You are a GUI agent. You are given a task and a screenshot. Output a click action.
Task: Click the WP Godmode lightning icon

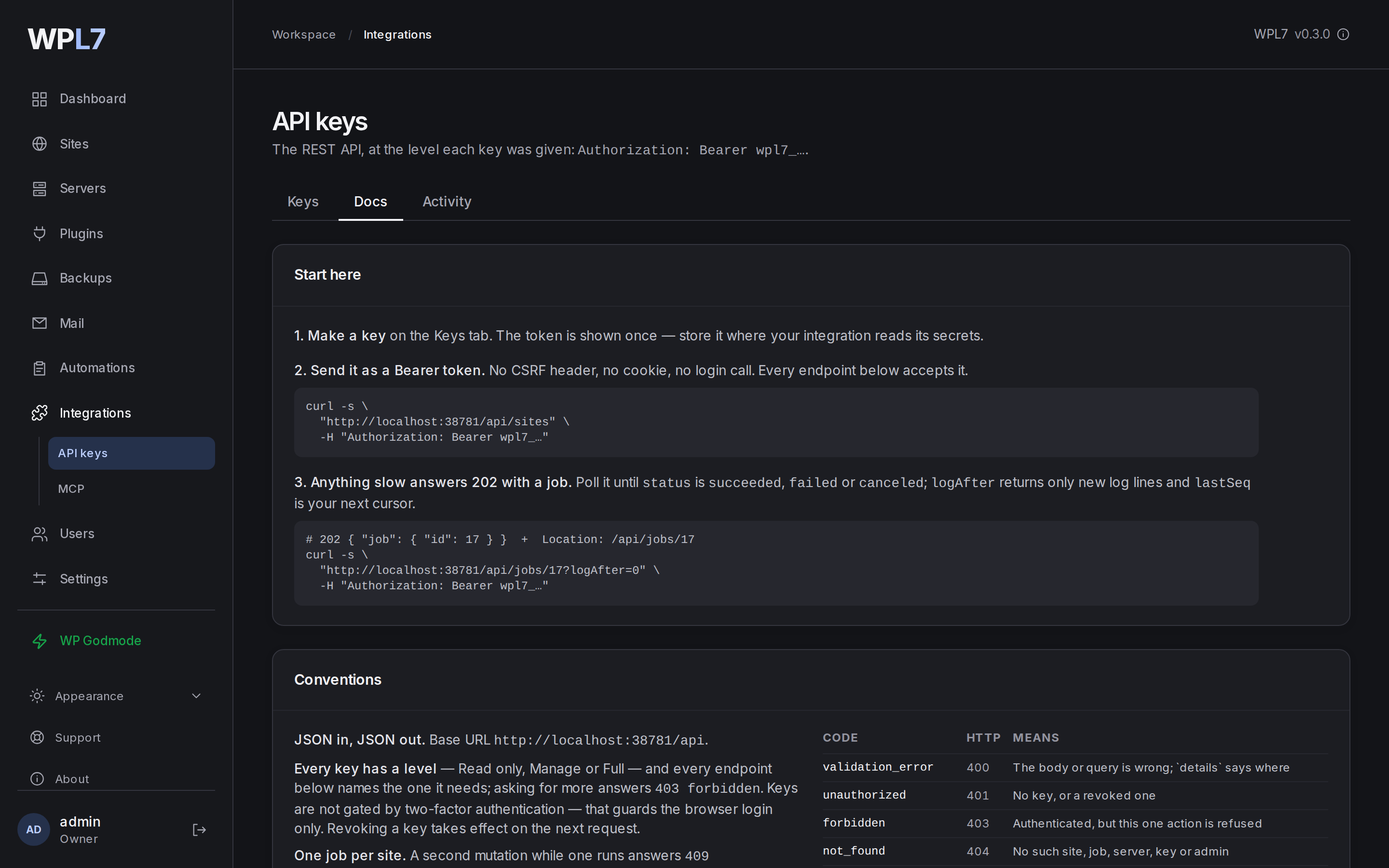click(x=39, y=641)
